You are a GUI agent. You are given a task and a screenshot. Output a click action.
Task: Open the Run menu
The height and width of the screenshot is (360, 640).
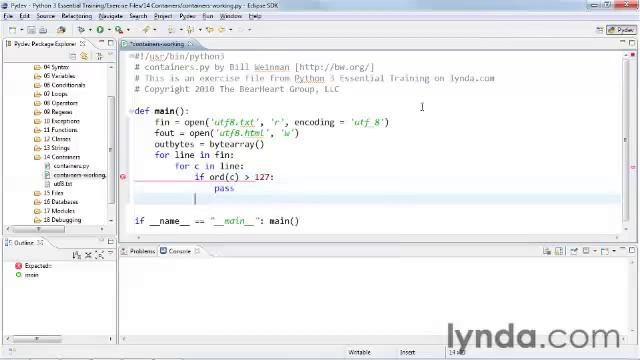click(208, 16)
